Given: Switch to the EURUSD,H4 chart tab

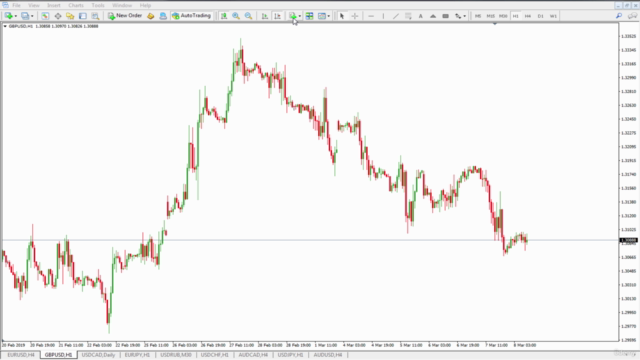Looking at the screenshot, I should coord(20,355).
